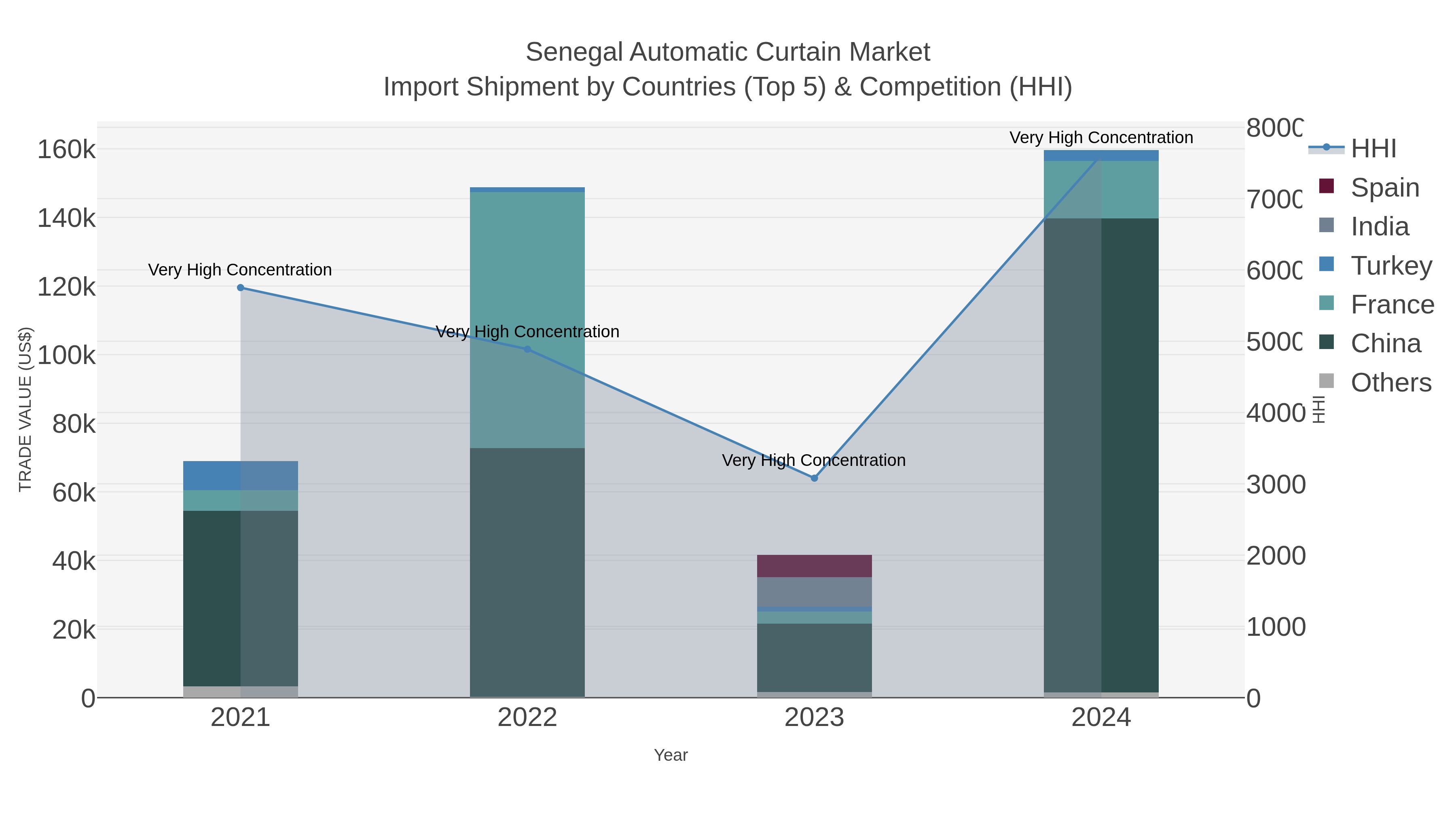Click the Spain maroon color swatch
1456x819 pixels.
[x=1326, y=186]
